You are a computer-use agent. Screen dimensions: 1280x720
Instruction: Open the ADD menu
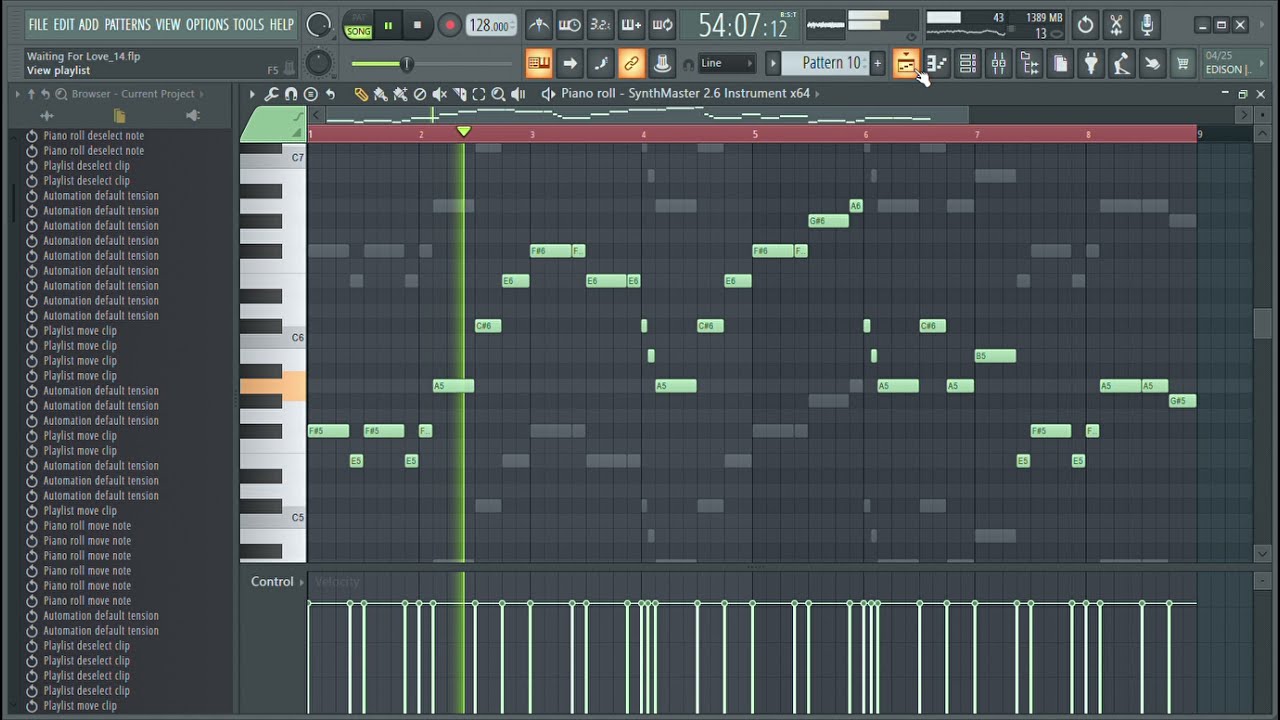coord(89,24)
